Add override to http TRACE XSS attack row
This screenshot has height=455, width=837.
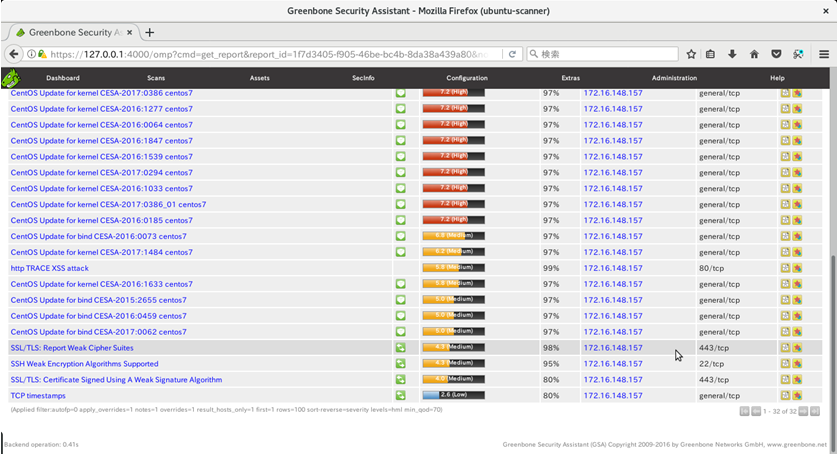(x=797, y=268)
